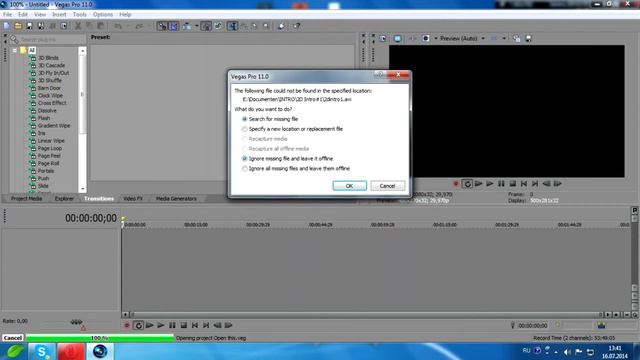
Task: Collapse the All folder in transitions tree
Action: 15,51
